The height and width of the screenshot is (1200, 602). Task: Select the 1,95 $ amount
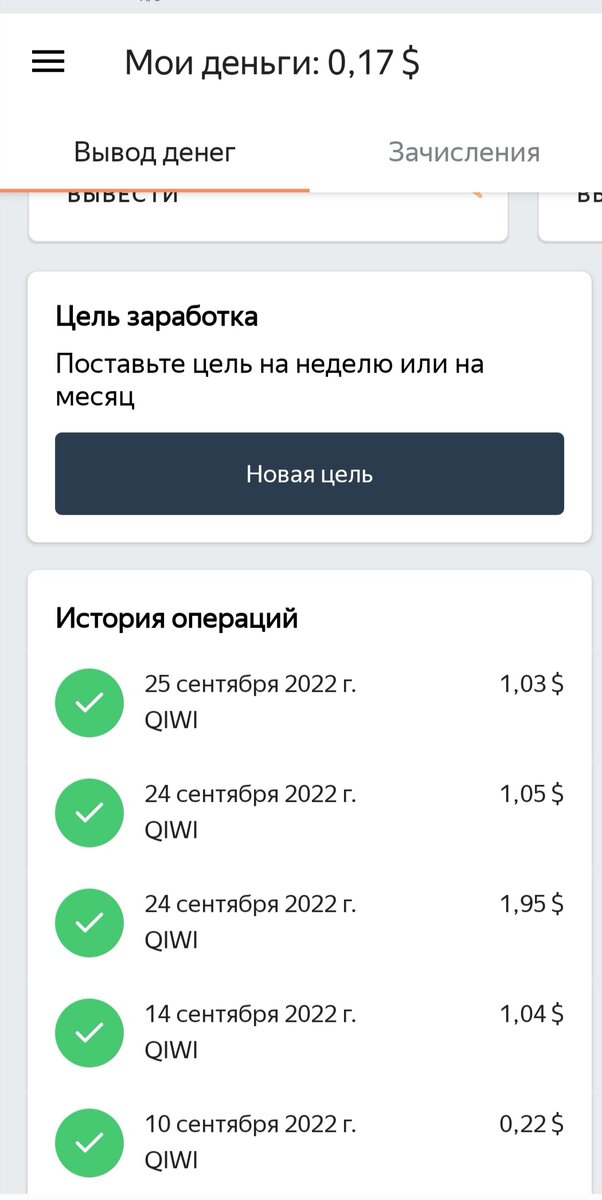[x=531, y=905]
